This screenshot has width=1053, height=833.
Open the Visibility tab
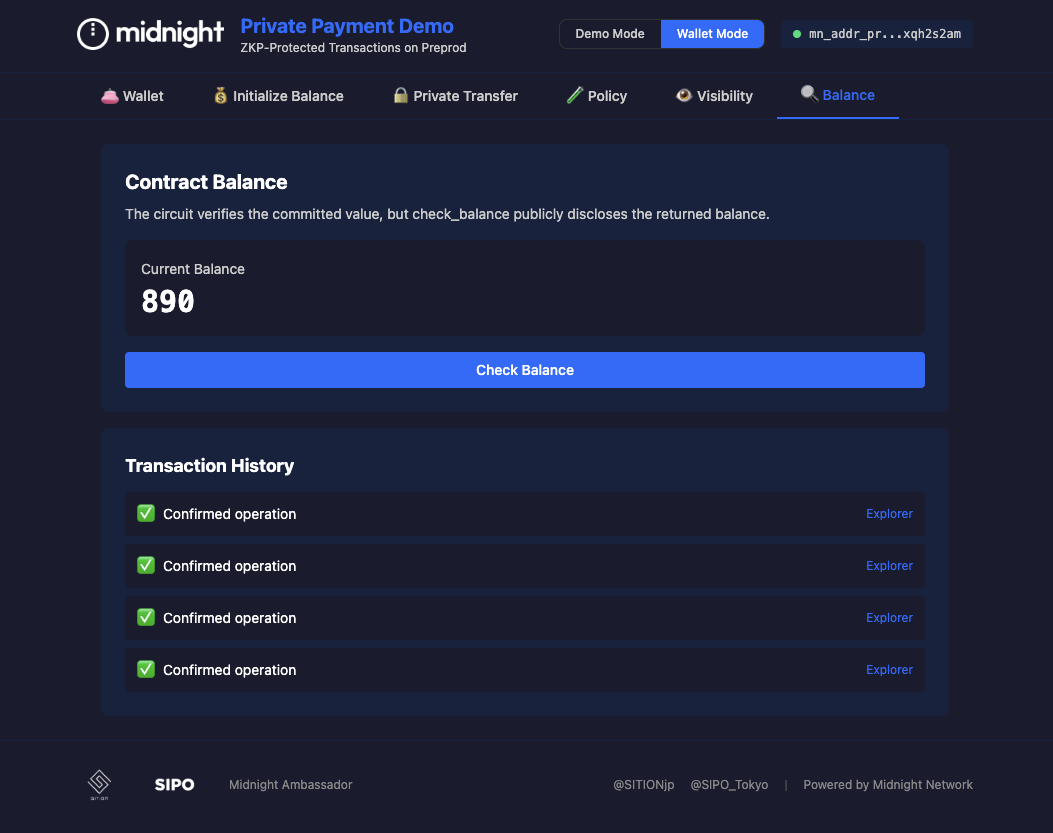(x=715, y=96)
